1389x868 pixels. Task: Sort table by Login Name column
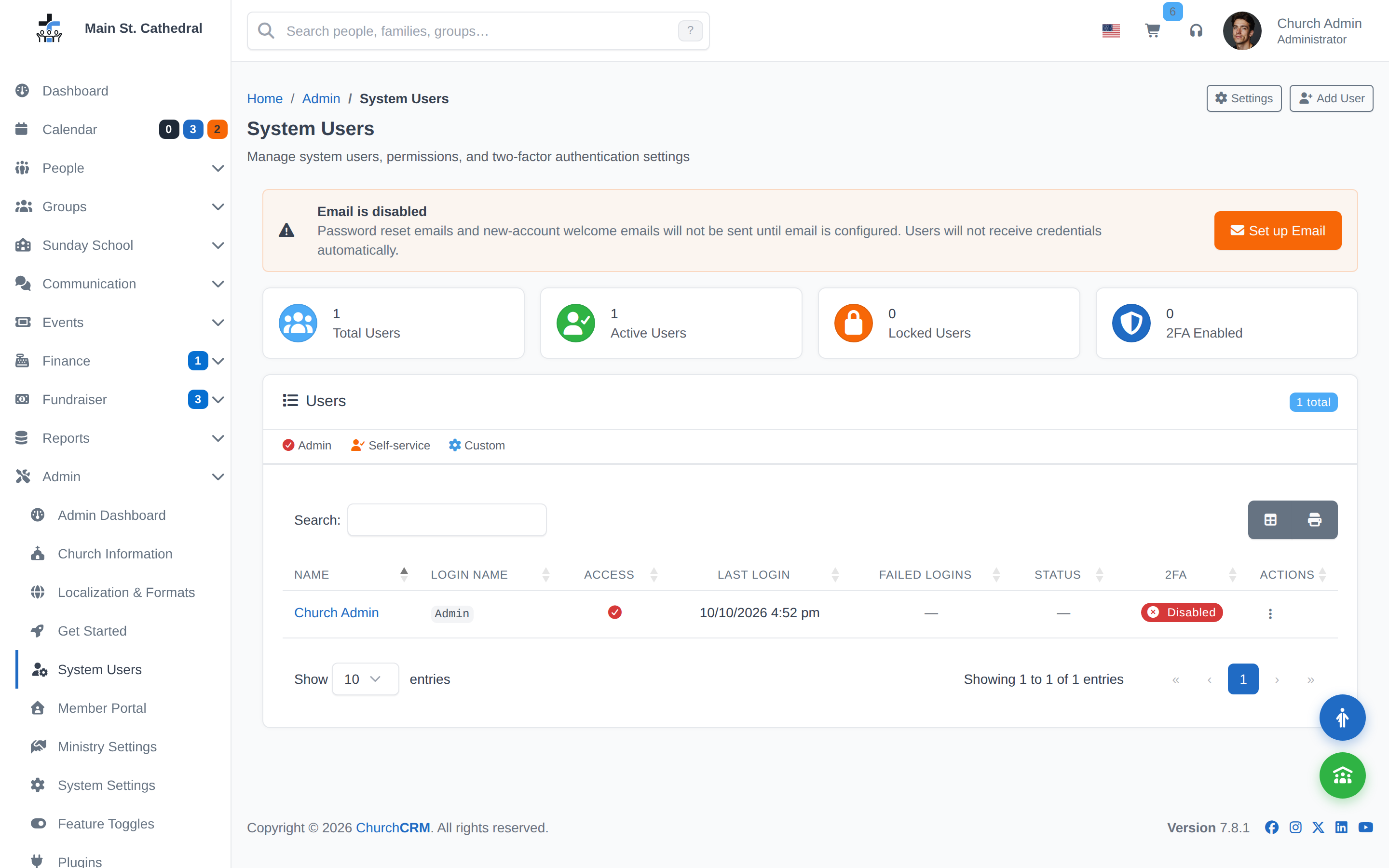tap(490, 575)
